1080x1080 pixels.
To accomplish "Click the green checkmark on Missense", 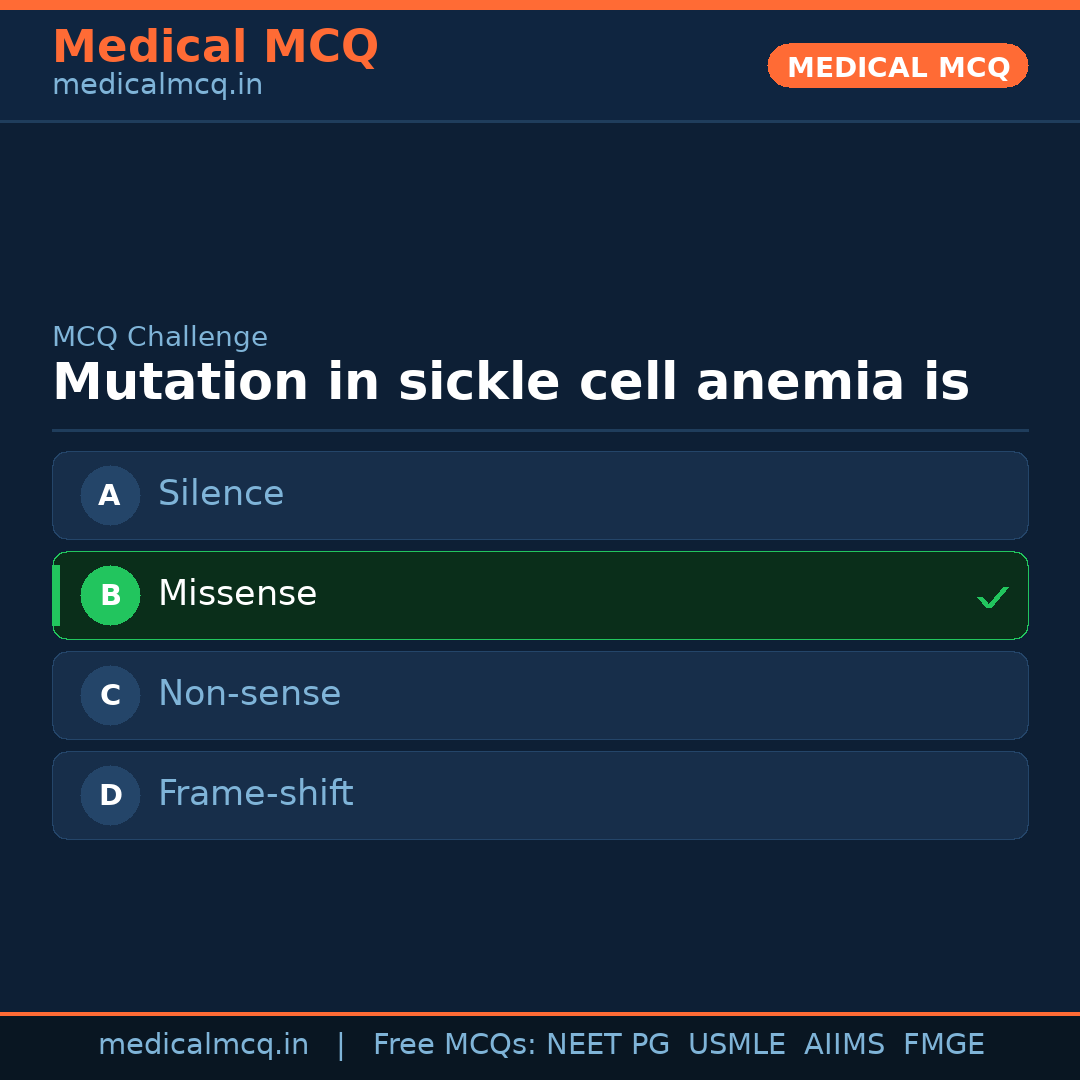I will 992,598.
